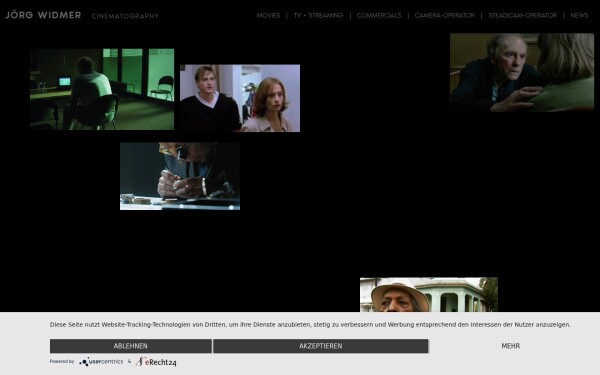Click the tracking notice text

[310, 324]
